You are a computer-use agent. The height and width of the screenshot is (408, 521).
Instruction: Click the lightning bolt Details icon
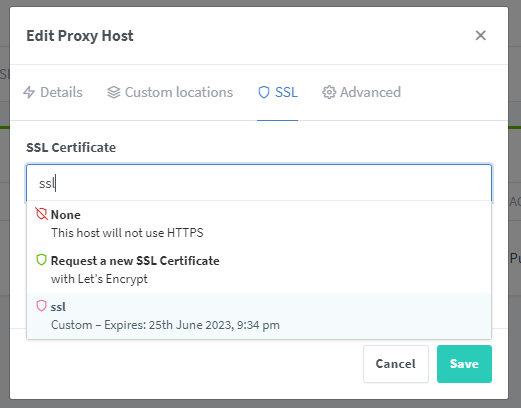click(29, 92)
